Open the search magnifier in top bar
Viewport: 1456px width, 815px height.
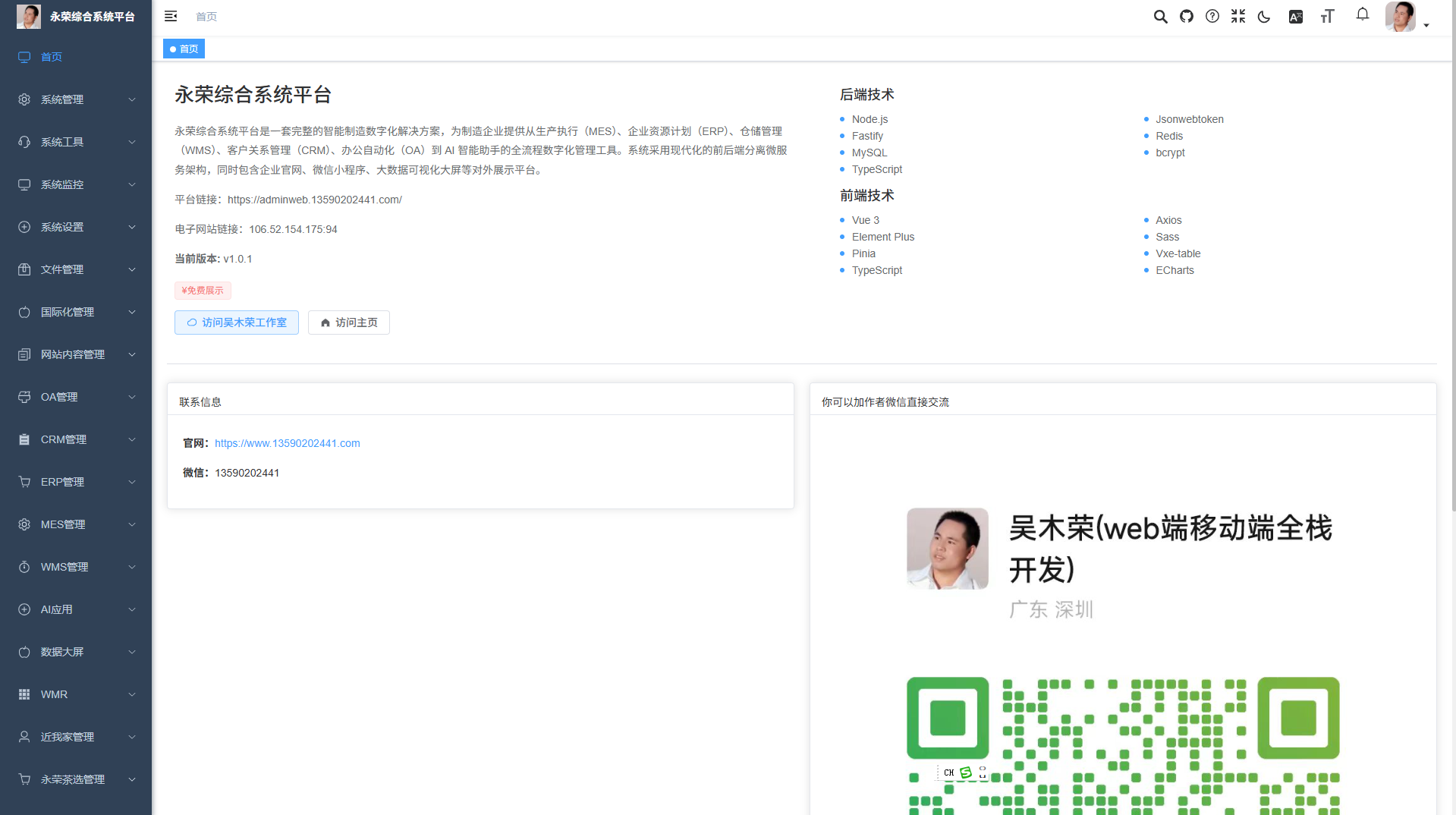[1160, 16]
